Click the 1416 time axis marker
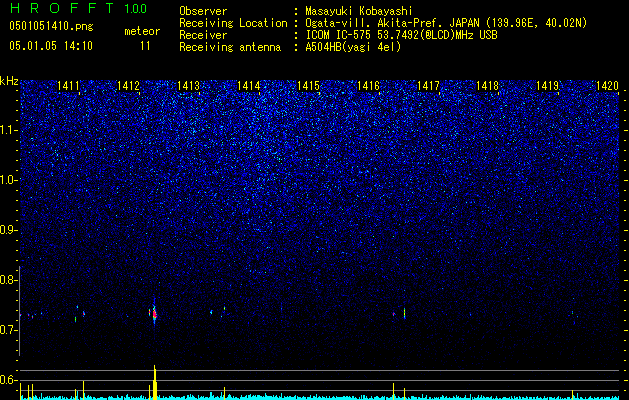The image size is (629, 400). pyautogui.click(x=369, y=85)
